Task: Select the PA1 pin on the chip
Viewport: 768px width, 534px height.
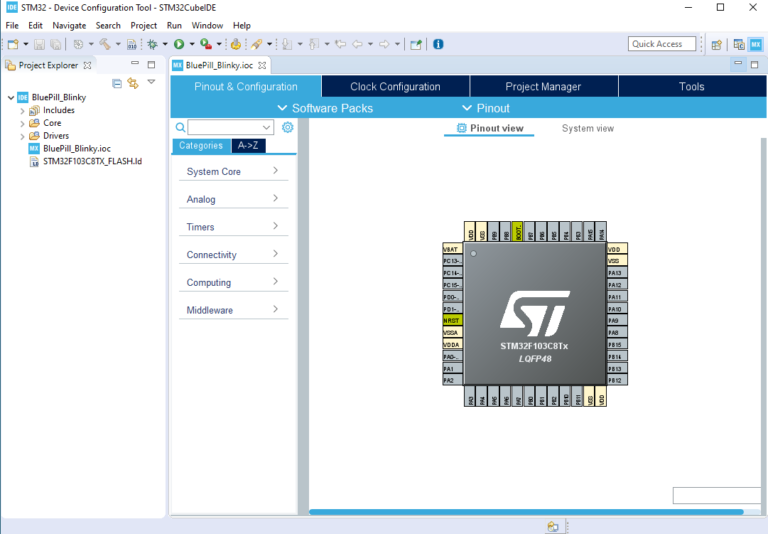Action: pos(453,368)
